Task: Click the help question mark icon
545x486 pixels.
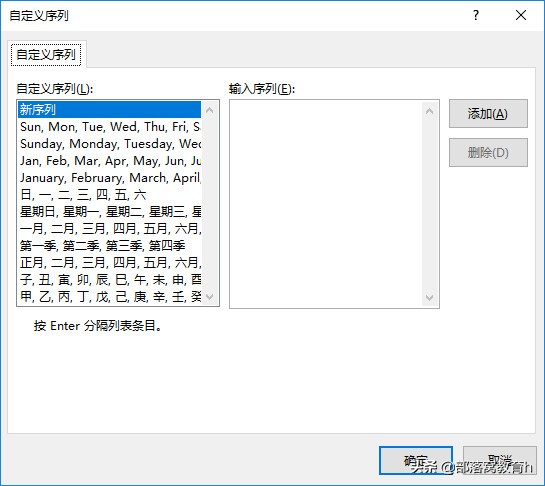Action: [x=475, y=15]
